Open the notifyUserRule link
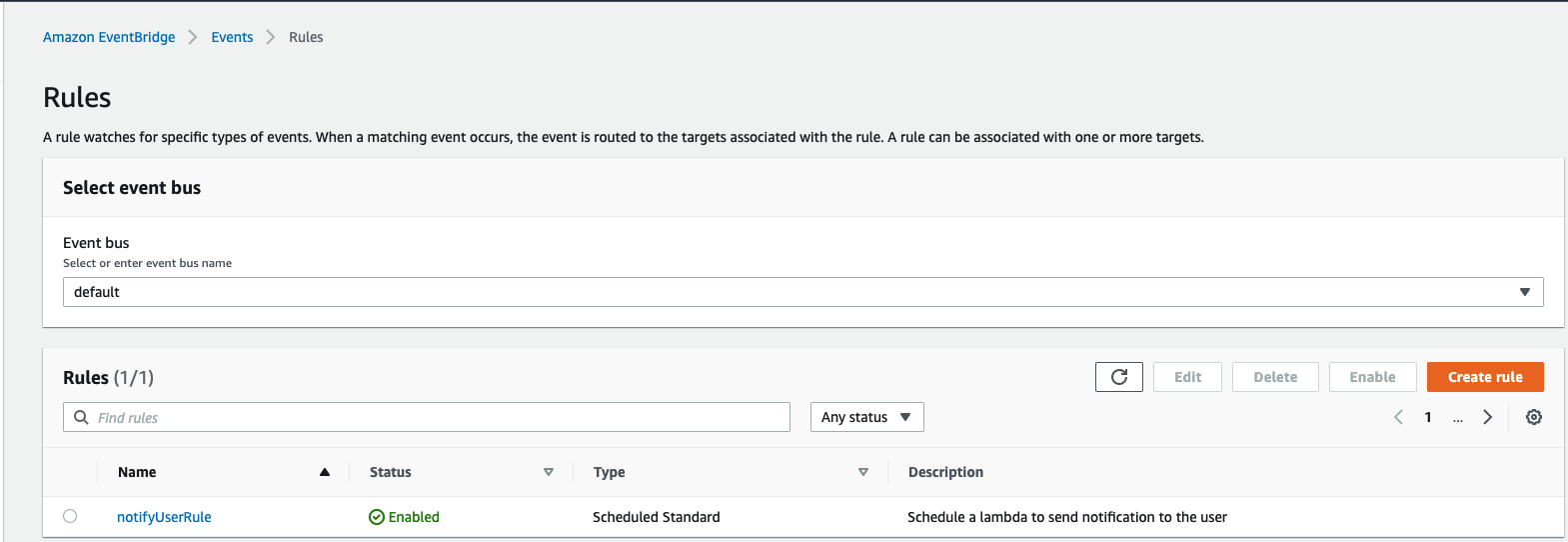 164,517
